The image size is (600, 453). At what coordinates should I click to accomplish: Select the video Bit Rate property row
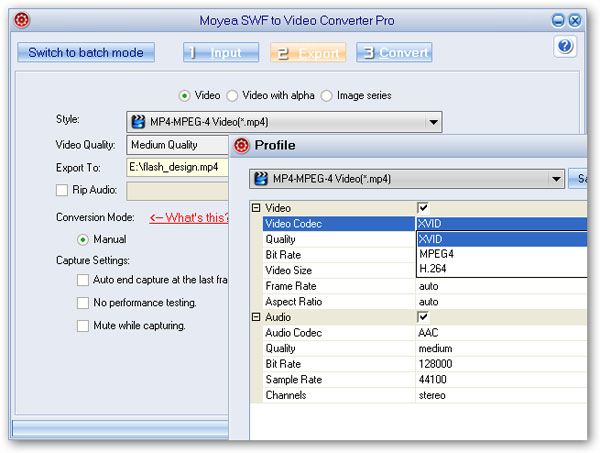339,255
